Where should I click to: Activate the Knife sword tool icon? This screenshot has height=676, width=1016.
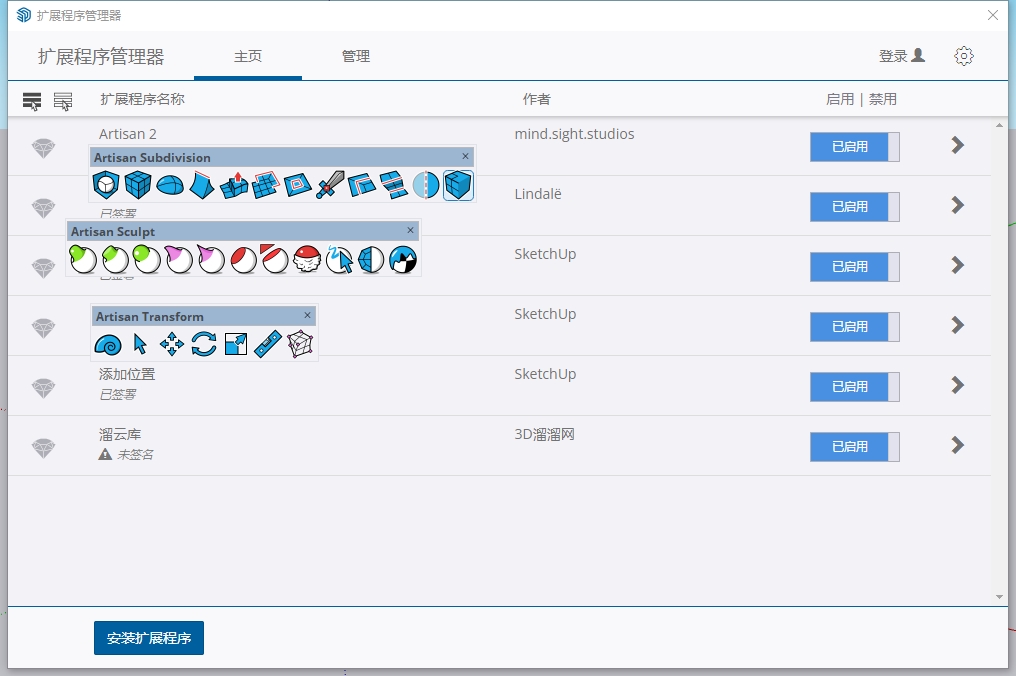pos(330,185)
